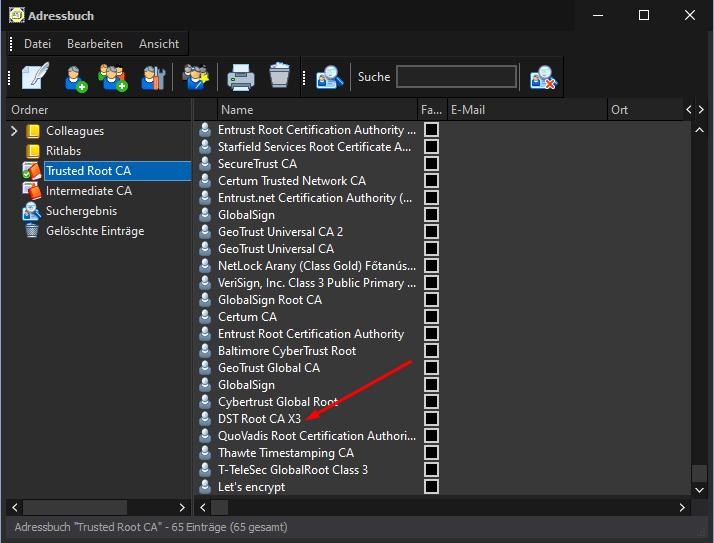Click the contact icon next to Let's encrypt
The height and width of the screenshot is (543, 714).
[205, 486]
